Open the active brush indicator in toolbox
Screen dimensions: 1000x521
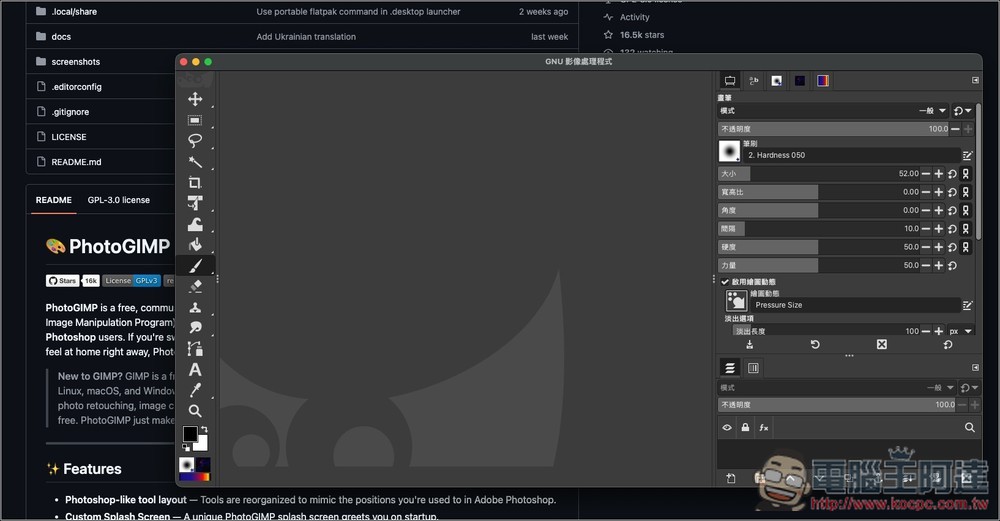click(x=187, y=464)
